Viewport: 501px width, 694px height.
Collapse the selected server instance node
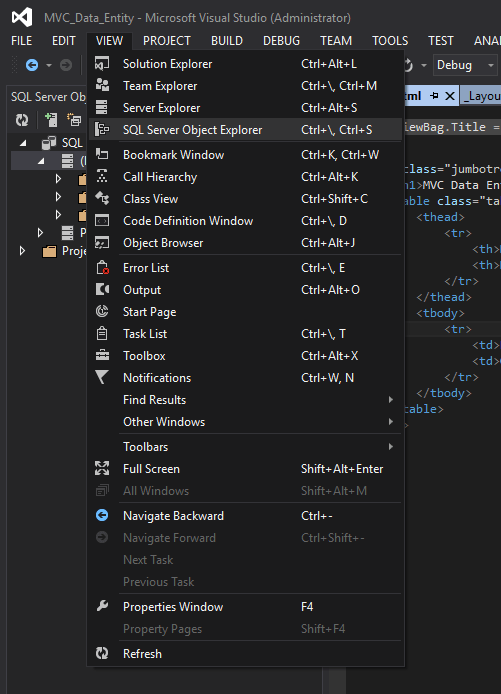click(41, 161)
